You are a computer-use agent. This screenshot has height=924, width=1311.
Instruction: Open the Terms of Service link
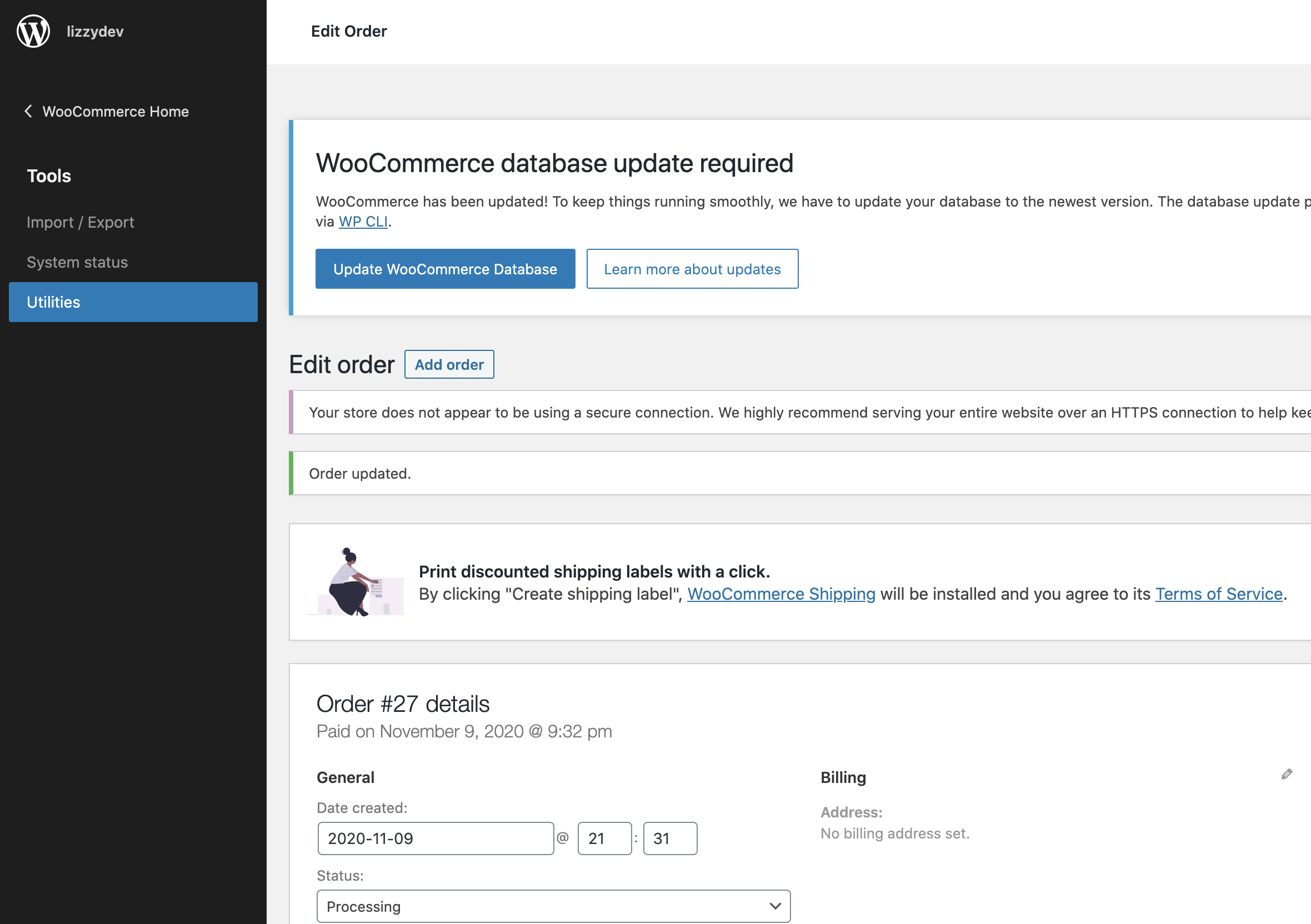pos(1219,594)
